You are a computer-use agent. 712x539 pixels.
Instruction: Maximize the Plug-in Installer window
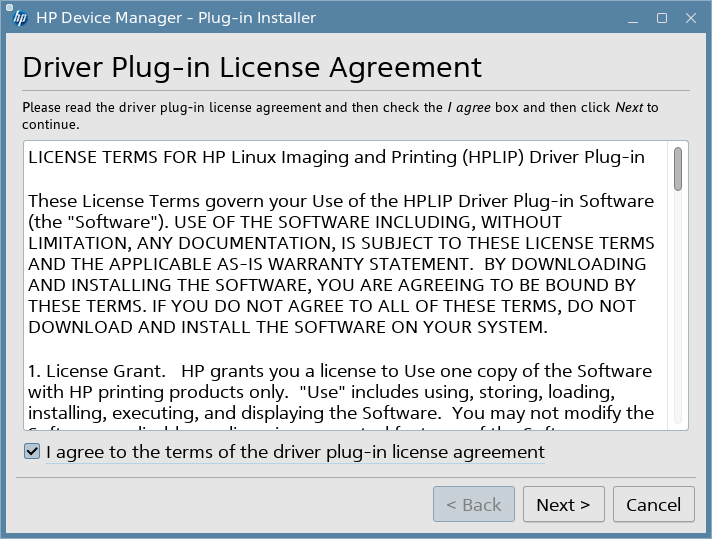click(x=661, y=18)
